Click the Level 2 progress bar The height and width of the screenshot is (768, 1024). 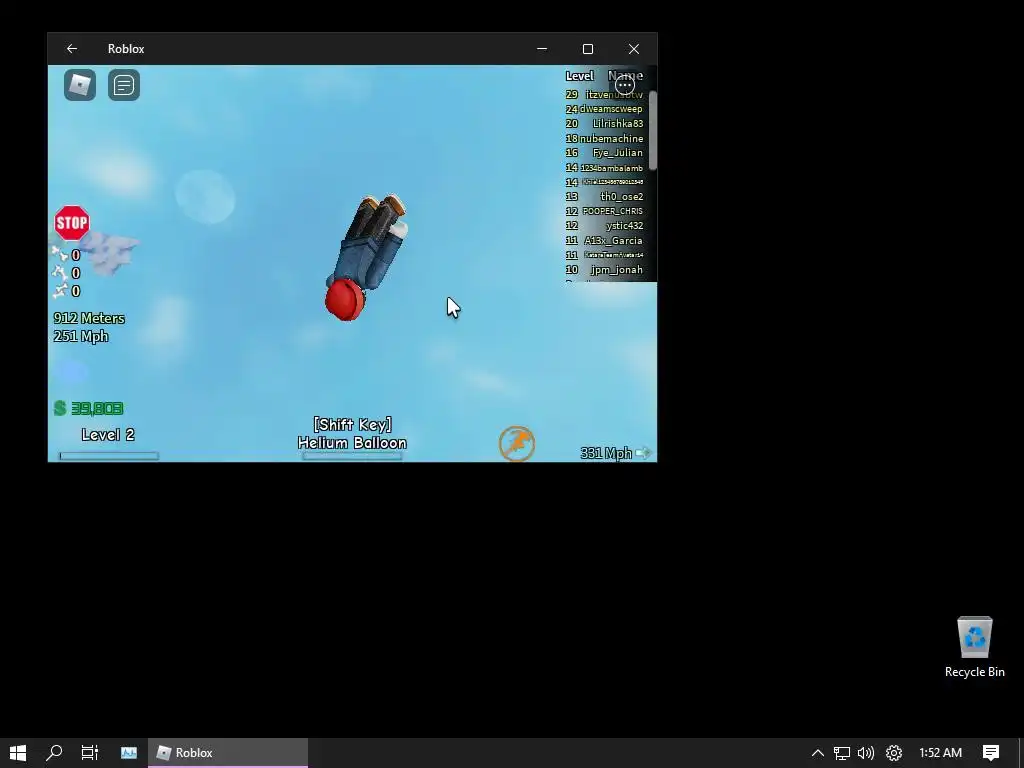click(108, 456)
